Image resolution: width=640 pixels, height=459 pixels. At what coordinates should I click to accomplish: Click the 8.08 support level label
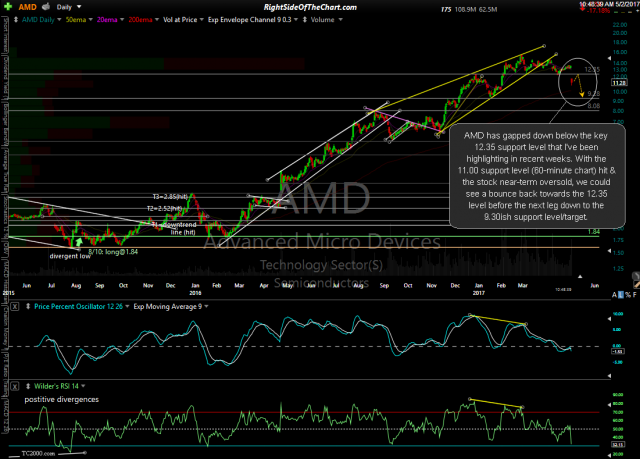click(594, 106)
